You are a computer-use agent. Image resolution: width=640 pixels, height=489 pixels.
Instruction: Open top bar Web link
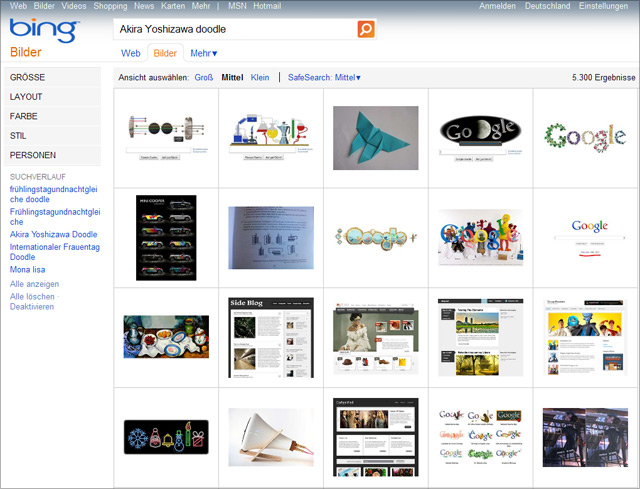pyautogui.click(x=18, y=6)
